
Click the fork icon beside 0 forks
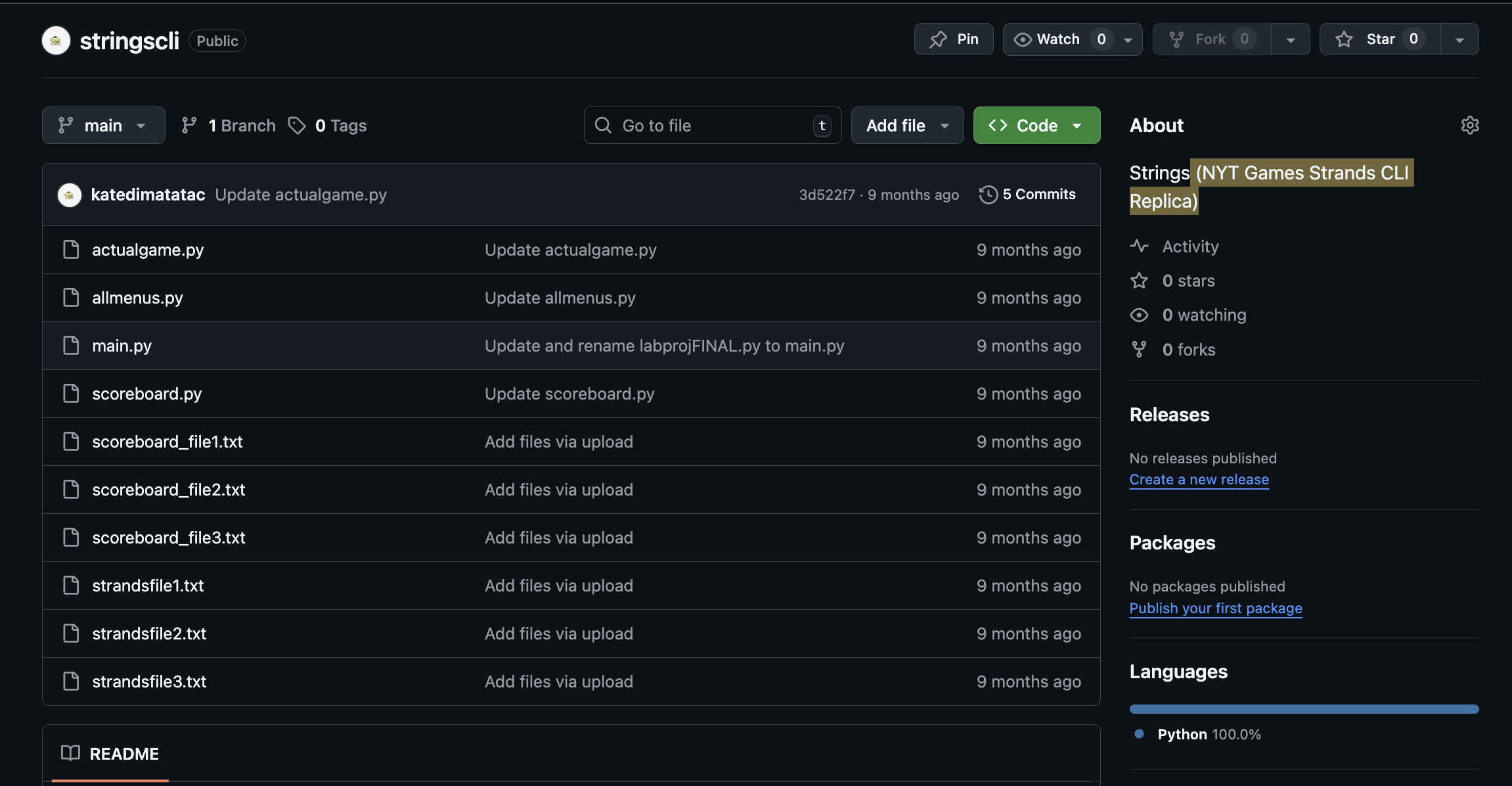1139,350
